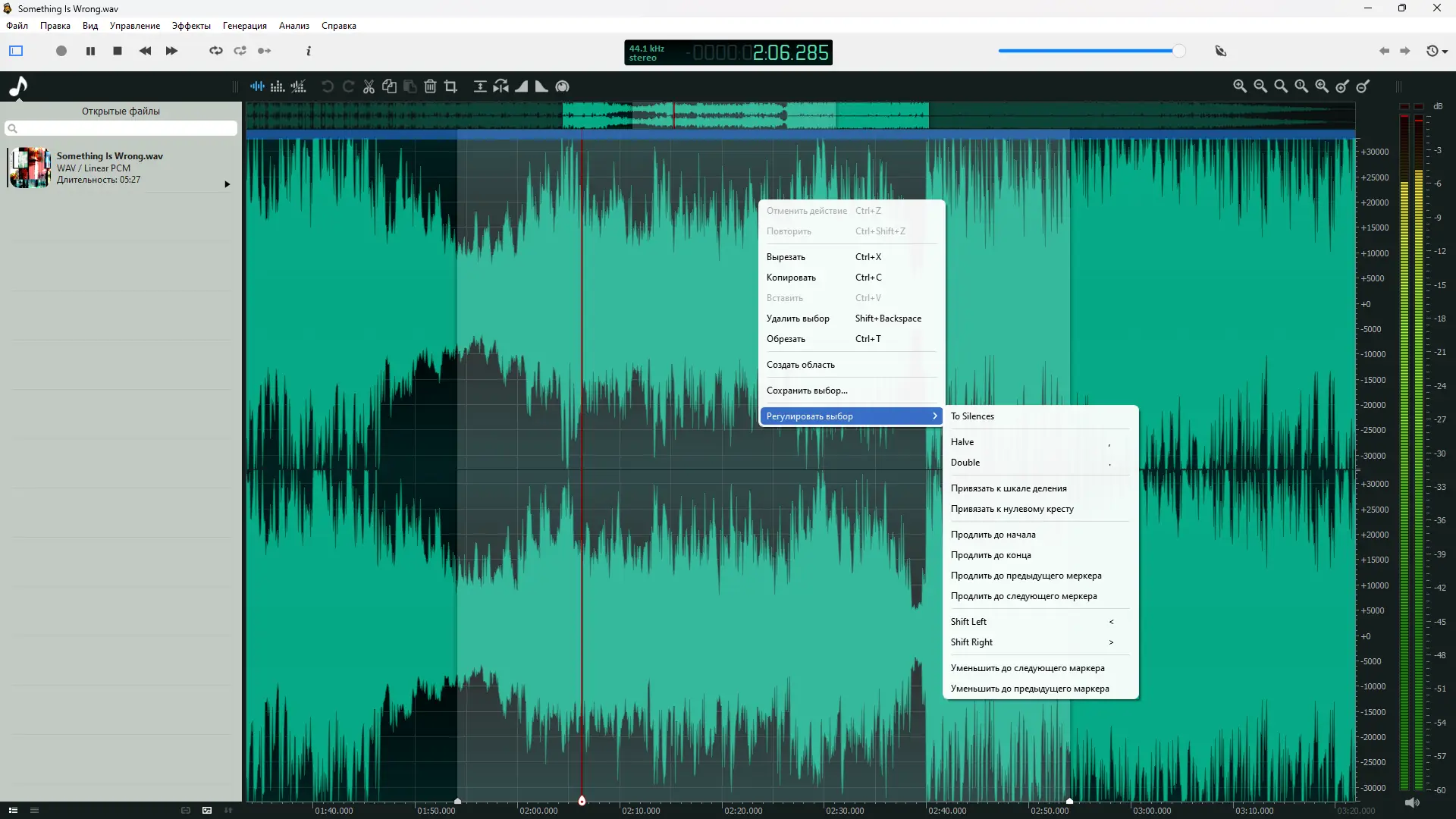Click Сохранить выбор... entry
Screen dimensions: 1456x819
coord(807,391)
